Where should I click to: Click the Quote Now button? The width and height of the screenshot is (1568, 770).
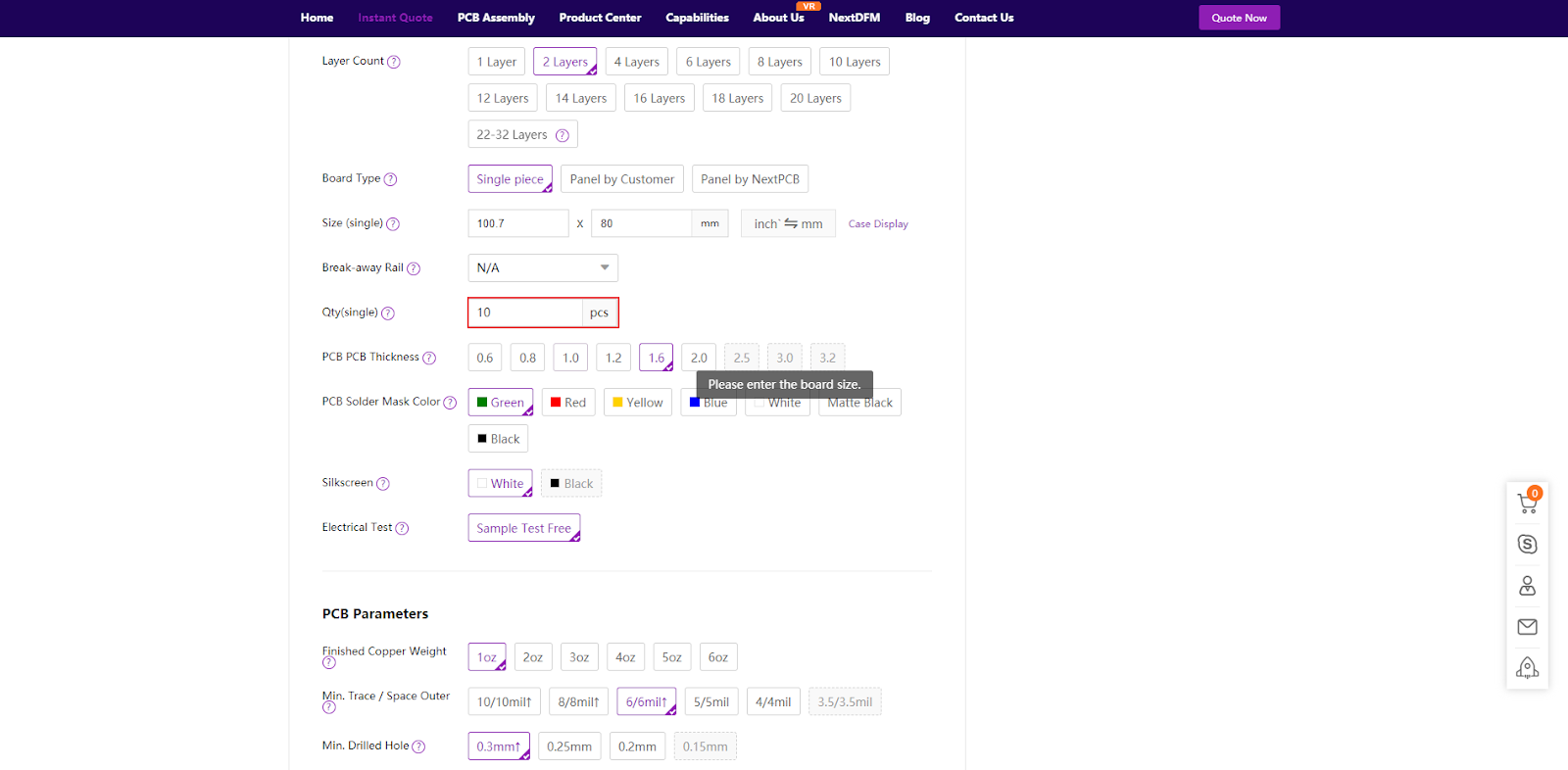(x=1239, y=18)
